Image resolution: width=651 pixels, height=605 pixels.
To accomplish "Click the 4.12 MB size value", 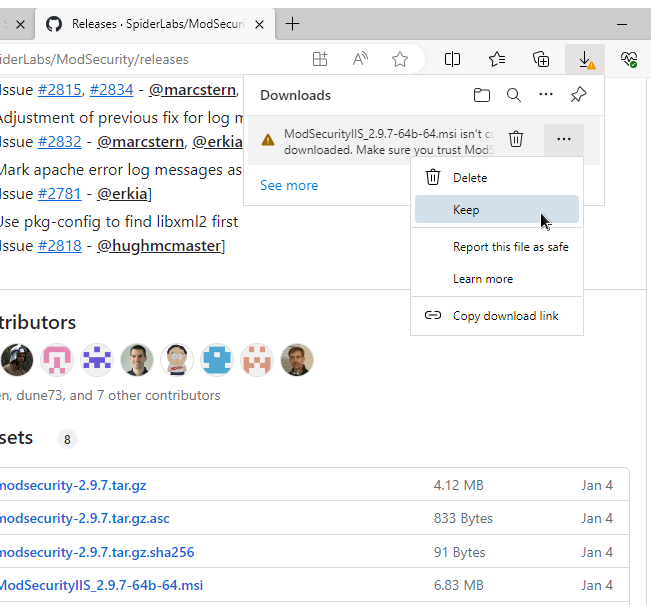I will (458, 485).
